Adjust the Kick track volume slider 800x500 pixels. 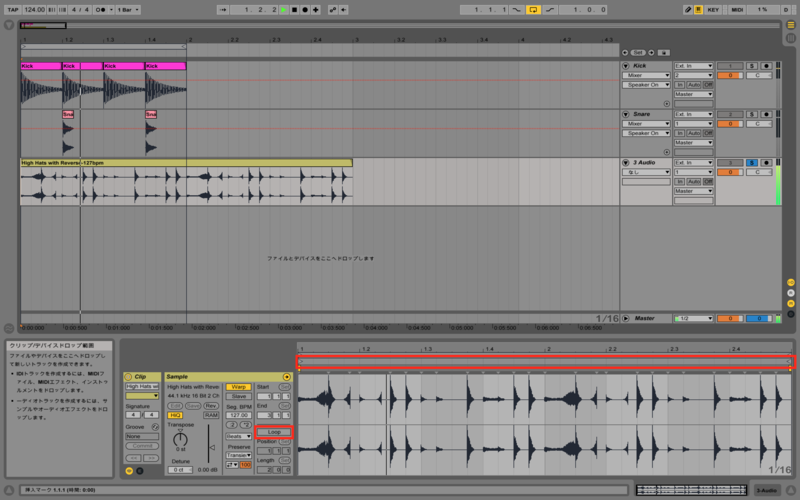tap(730, 76)
